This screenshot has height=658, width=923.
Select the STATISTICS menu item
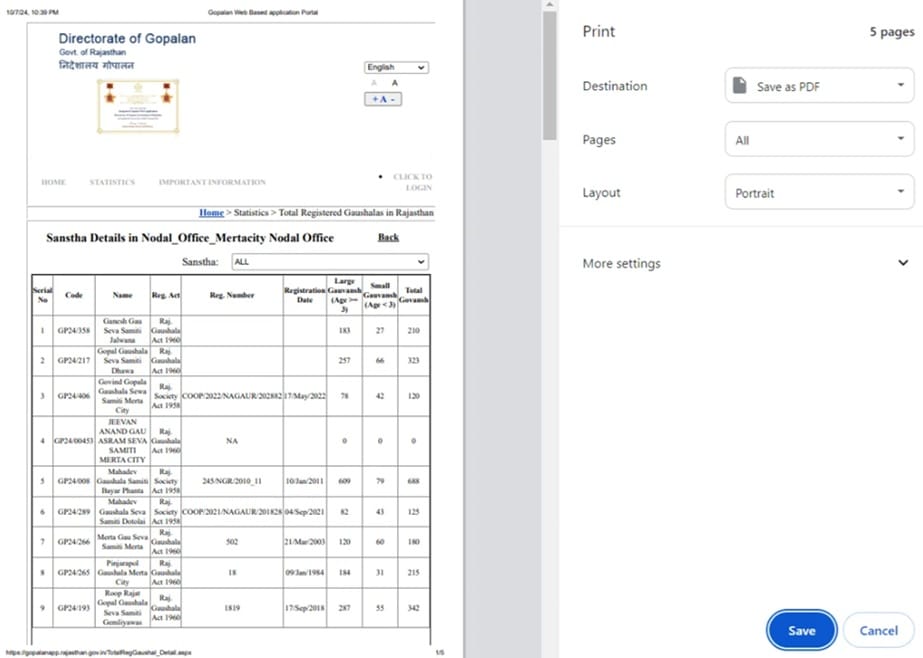click(112, 182)
